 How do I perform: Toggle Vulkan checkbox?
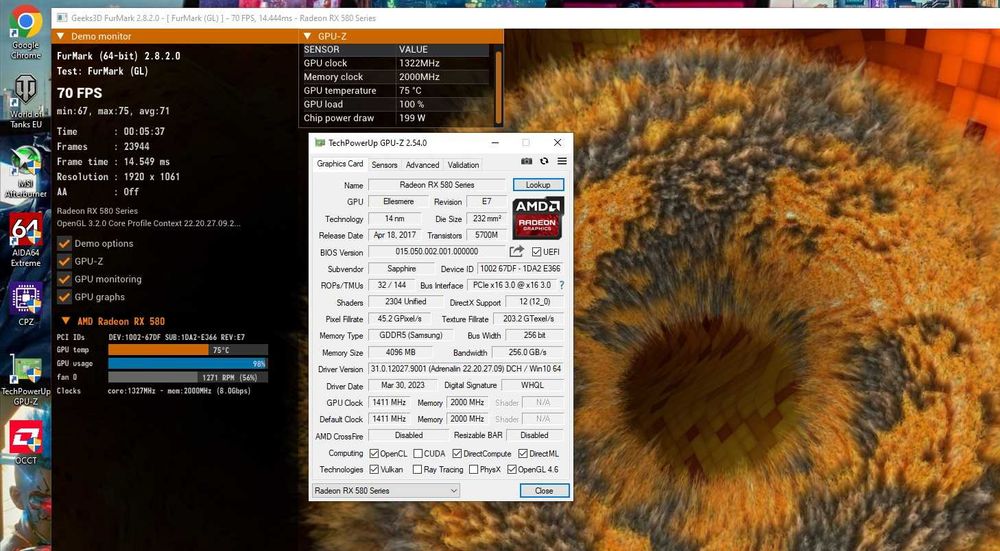(x=374, y=469)
